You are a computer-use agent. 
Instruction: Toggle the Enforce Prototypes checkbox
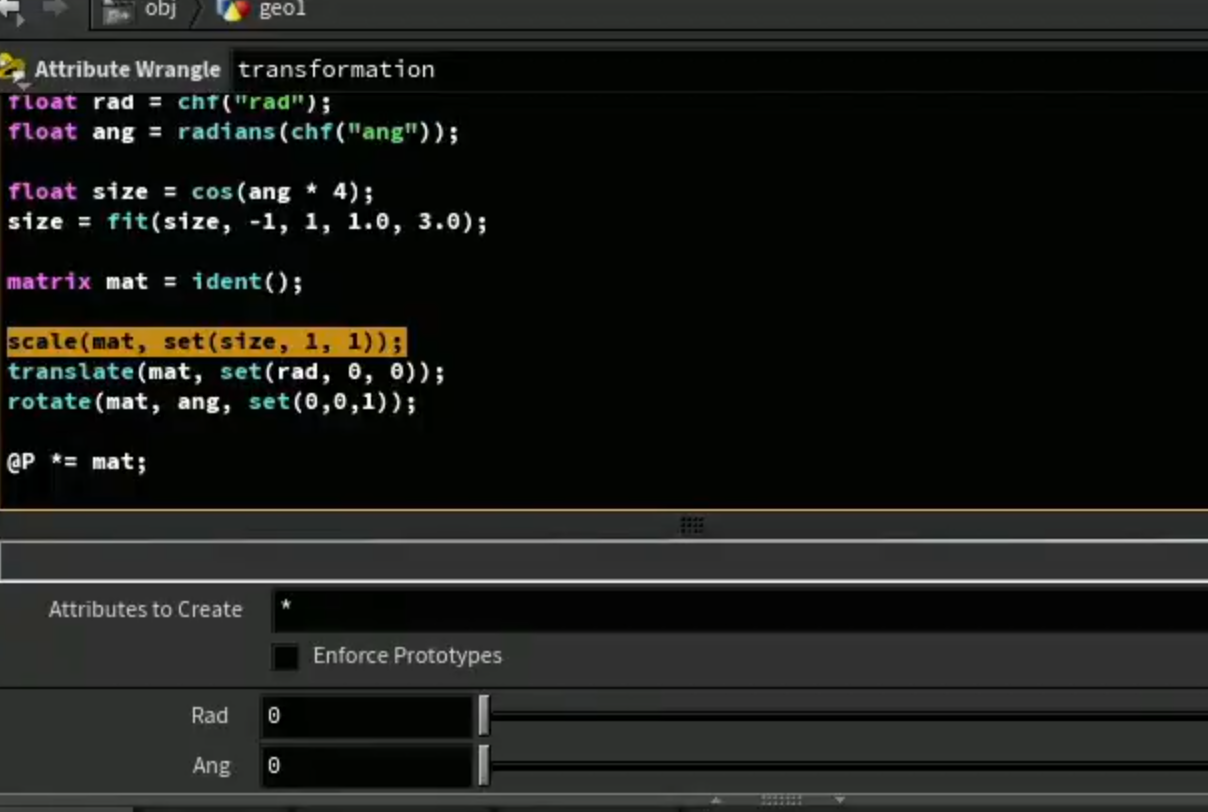[x=286, y=657]
